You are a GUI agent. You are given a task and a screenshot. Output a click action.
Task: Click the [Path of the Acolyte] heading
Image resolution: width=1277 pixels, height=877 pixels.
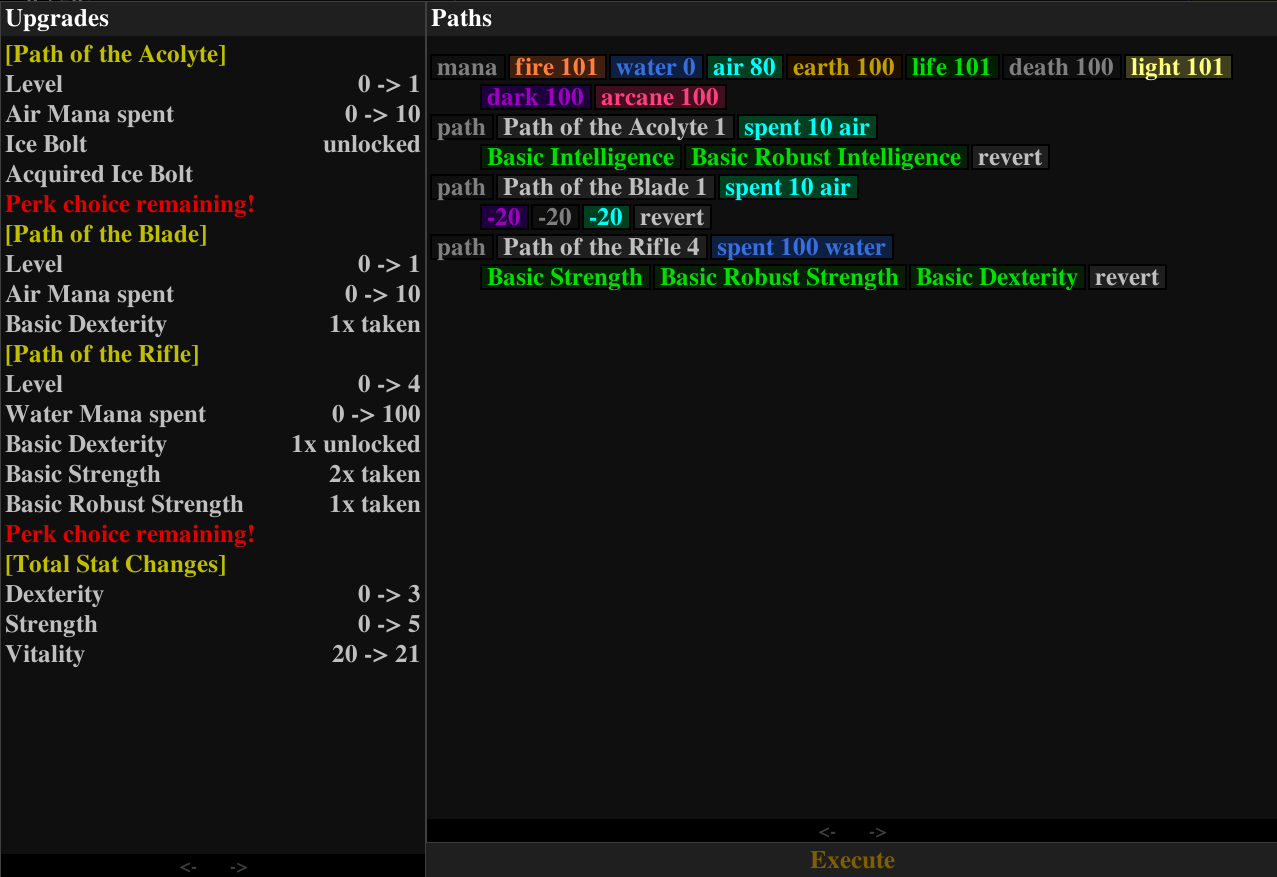116,54
